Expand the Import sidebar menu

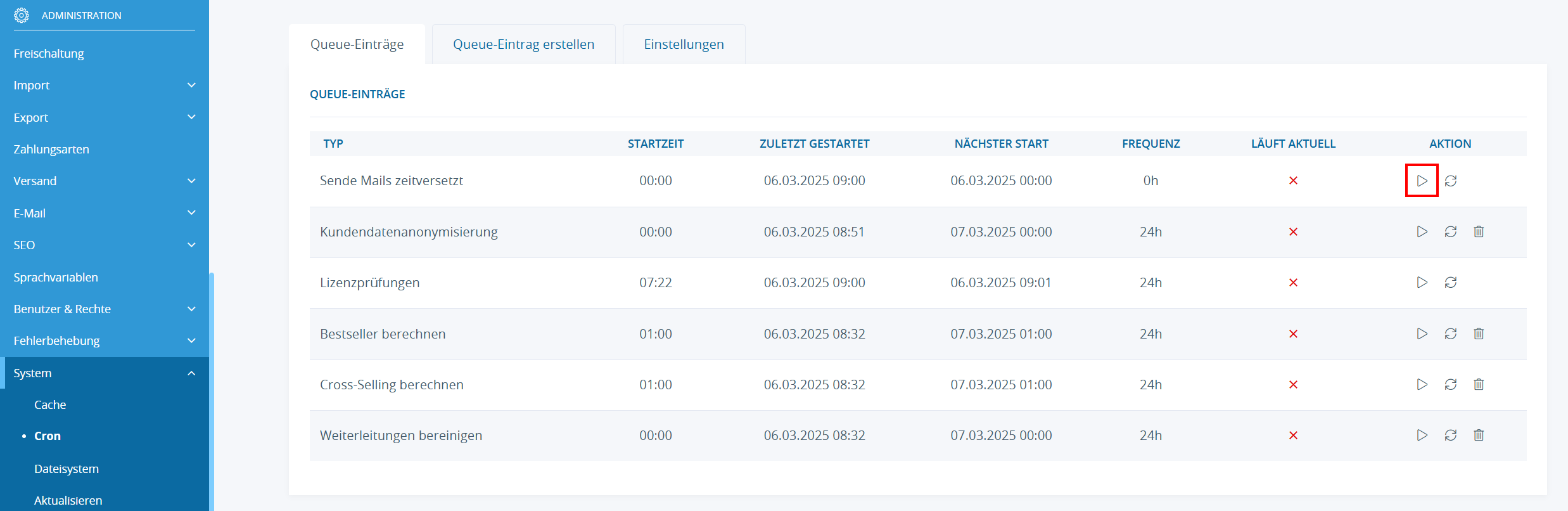191,85
